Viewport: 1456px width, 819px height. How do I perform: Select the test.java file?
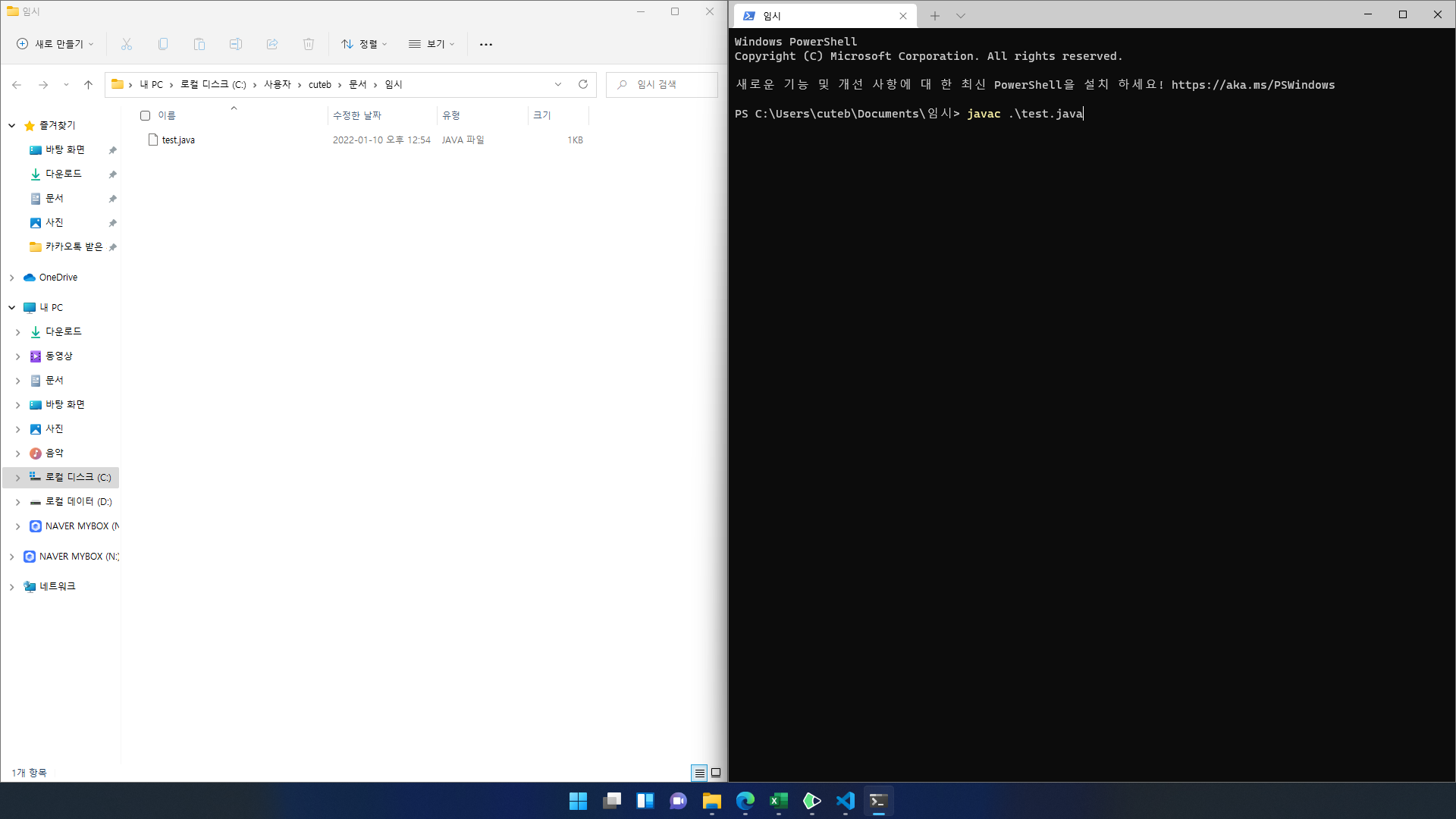click(178, 140)
